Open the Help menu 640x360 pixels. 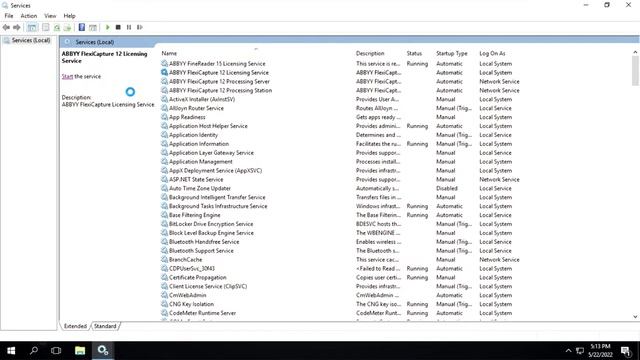pos(69,16)
